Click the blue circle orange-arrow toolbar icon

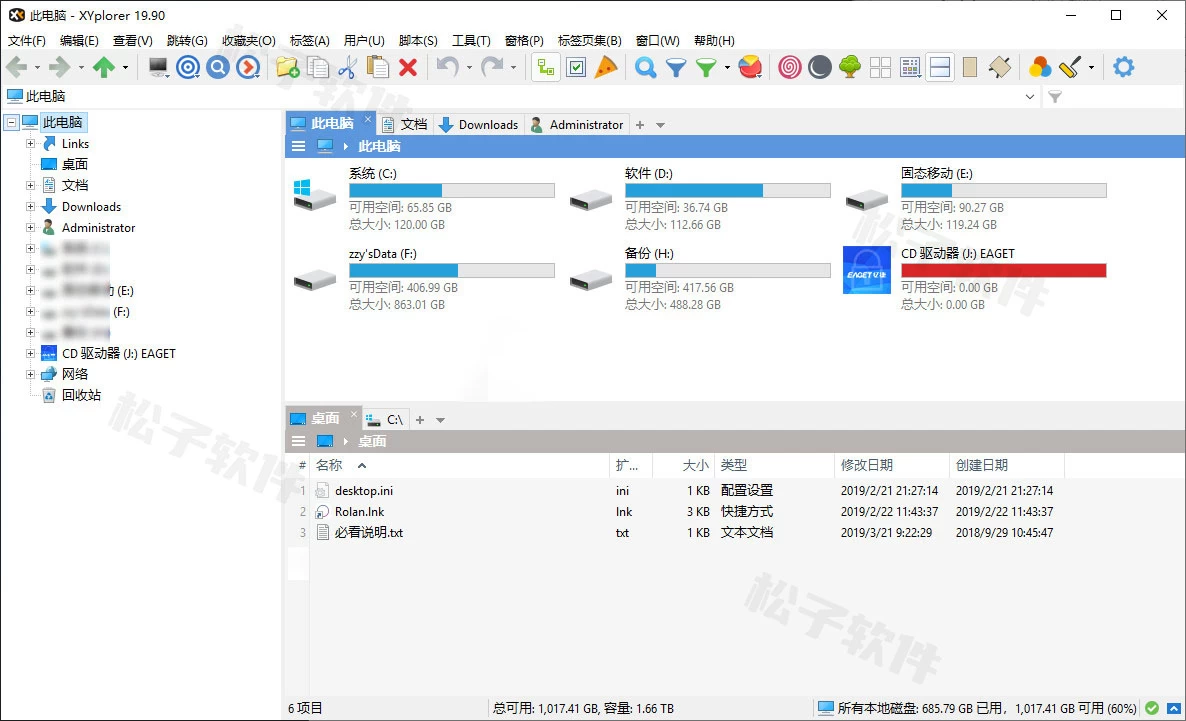(248, 67)
